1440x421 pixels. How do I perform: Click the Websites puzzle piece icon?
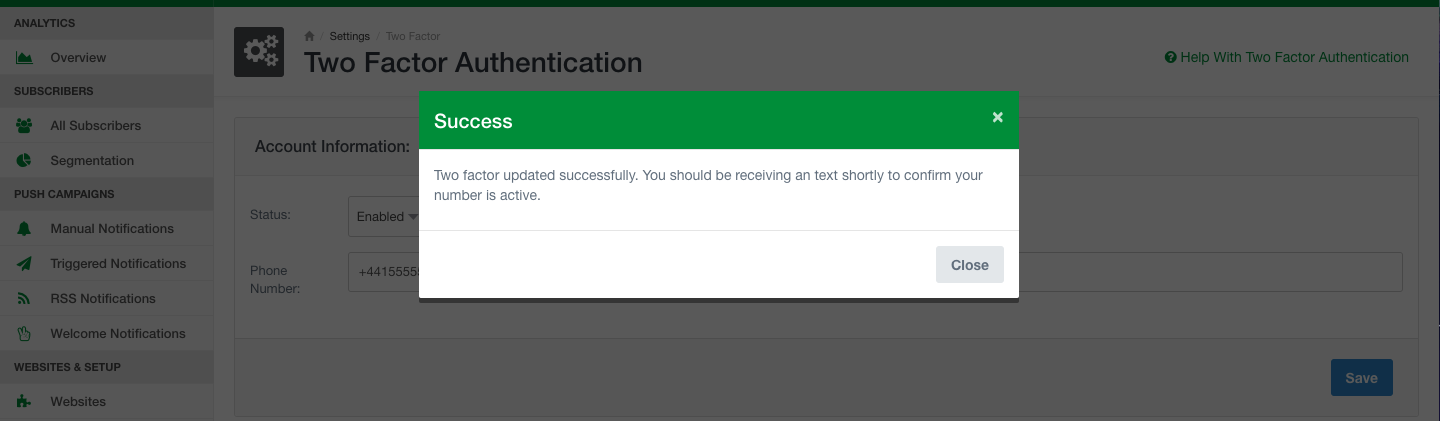[x=24, y=402]
